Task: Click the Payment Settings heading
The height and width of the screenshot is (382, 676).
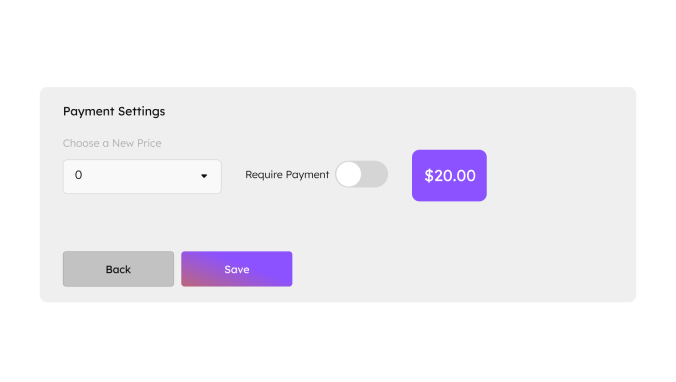Action: click(x=114, y=111)
